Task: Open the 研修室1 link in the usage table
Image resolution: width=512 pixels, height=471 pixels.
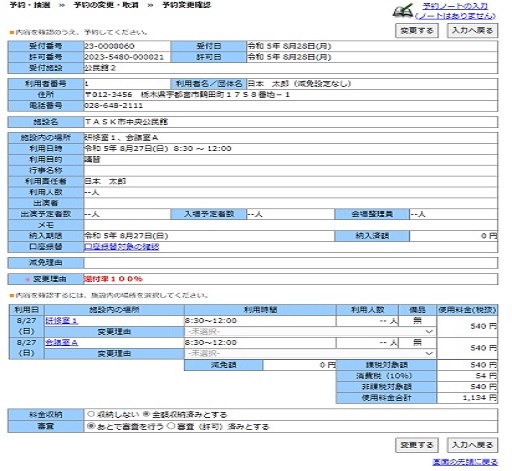Action: point(62,321)
